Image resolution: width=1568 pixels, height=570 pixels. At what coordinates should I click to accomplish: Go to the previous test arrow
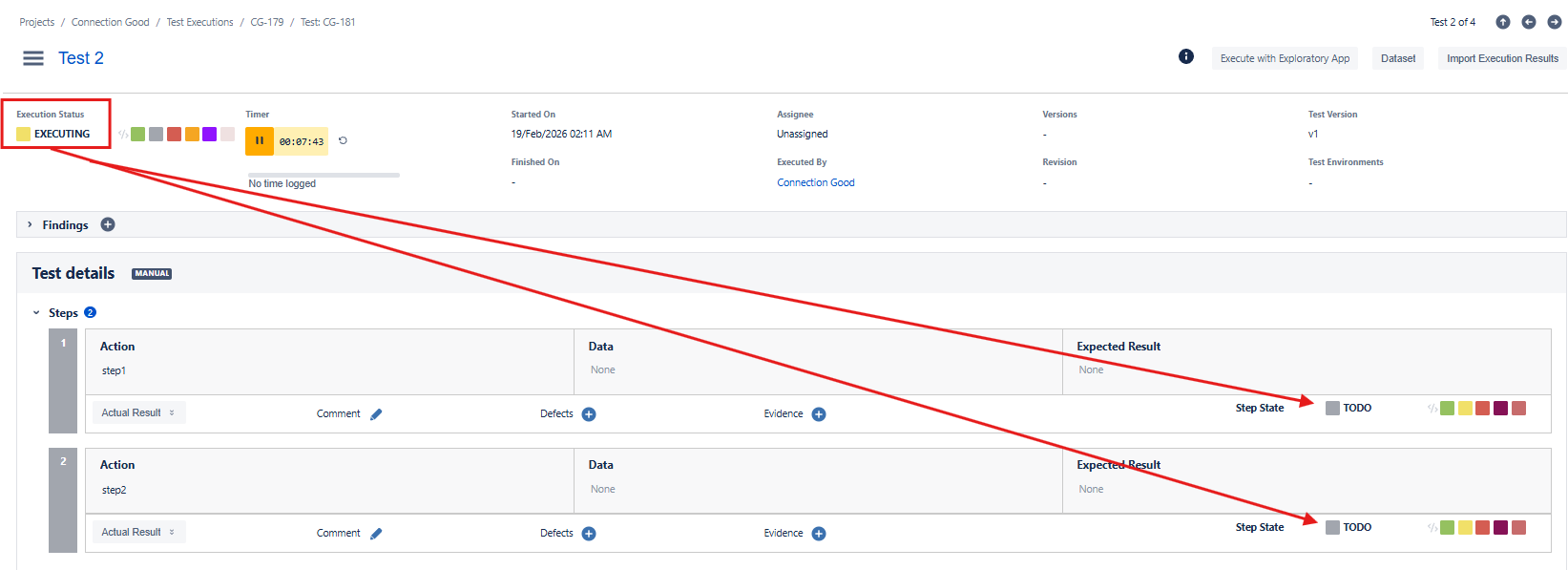point(1529,22)
